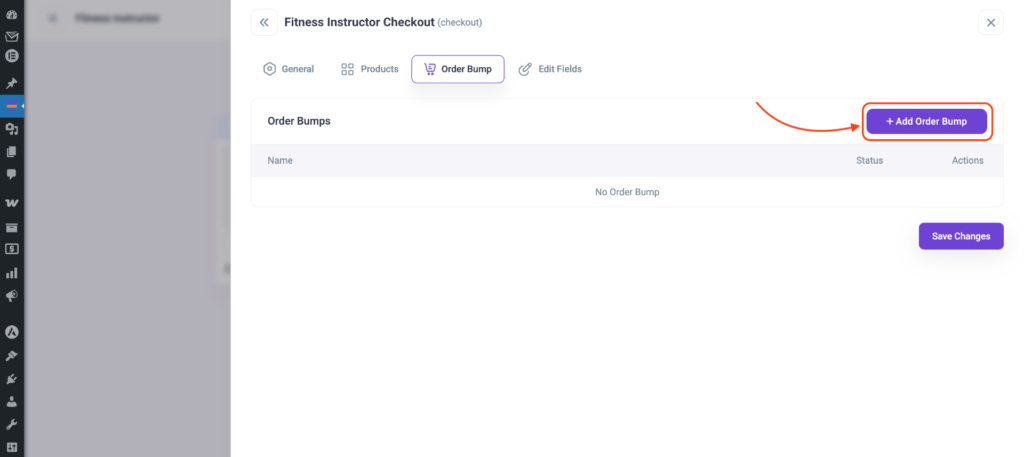
Task: Click the Astra theme icon
Action: click(12, 332)
